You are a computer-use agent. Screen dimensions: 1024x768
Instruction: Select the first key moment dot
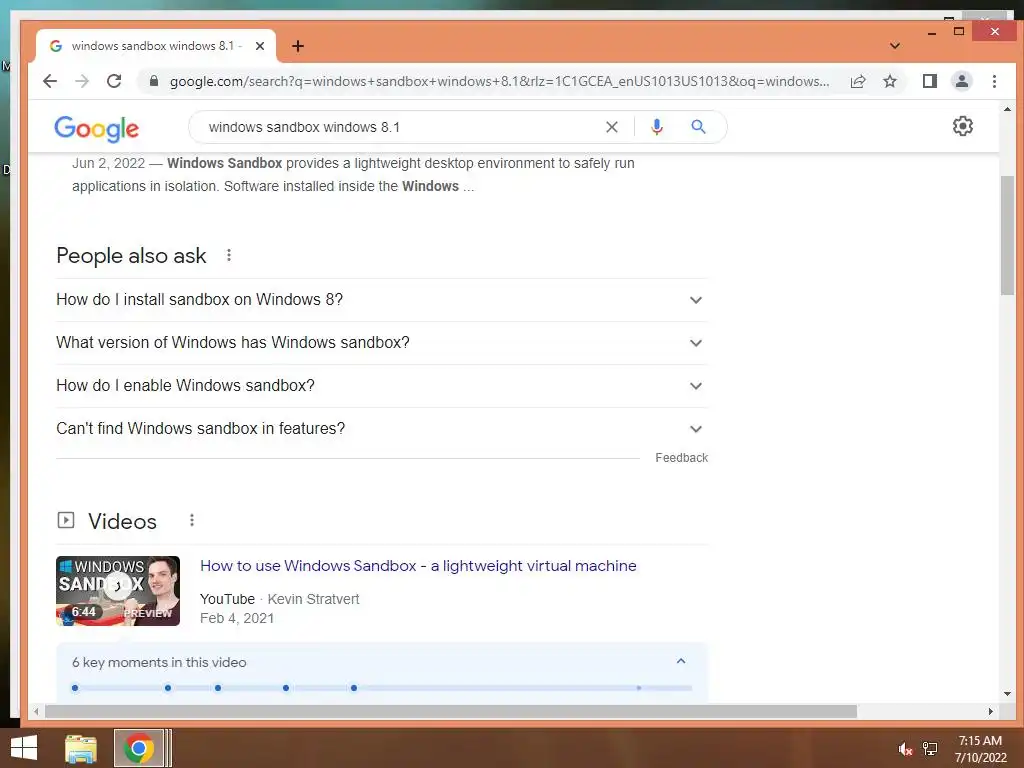point(75,688)
